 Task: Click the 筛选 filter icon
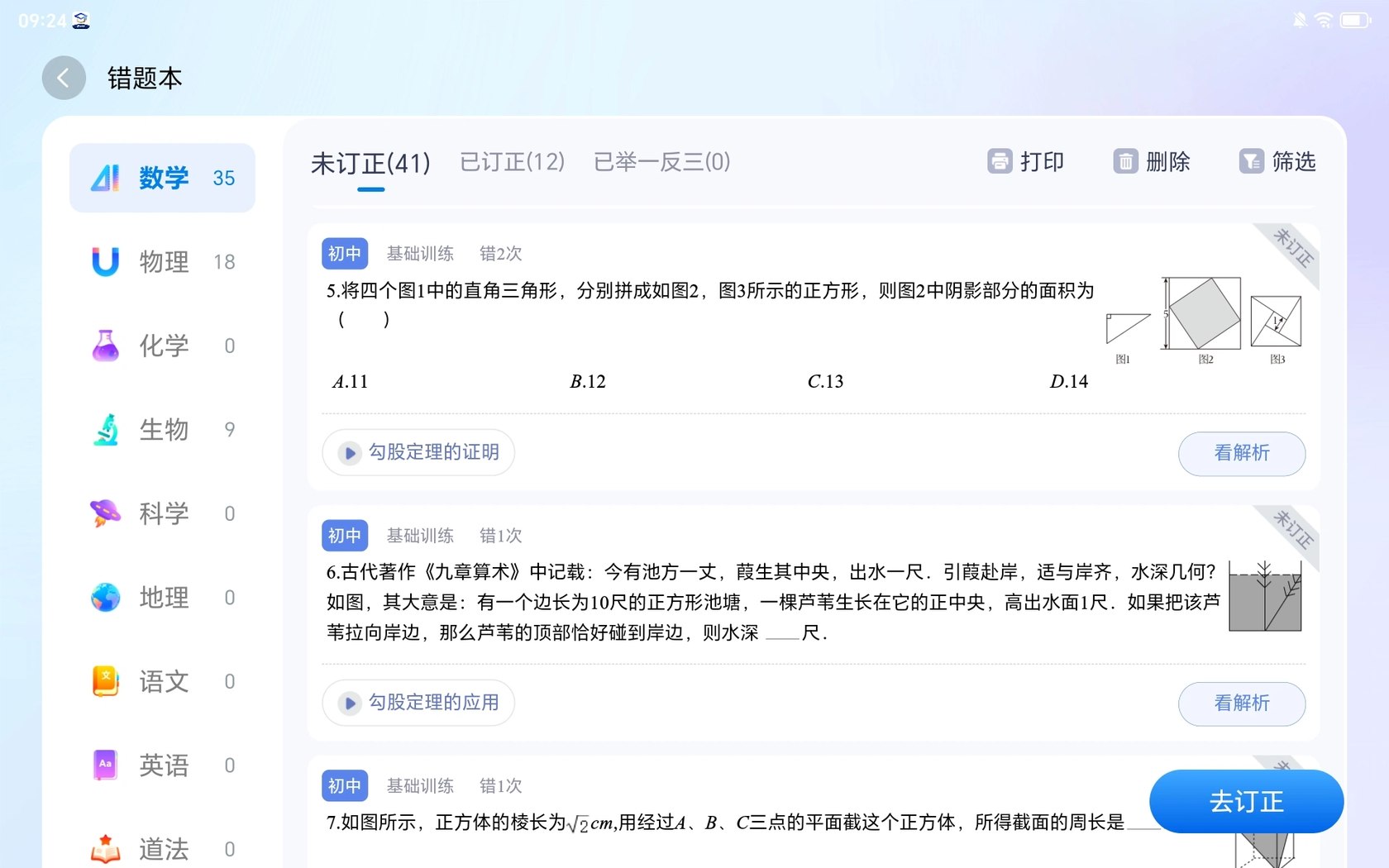pyautogui.click(x=1251, y=161)
